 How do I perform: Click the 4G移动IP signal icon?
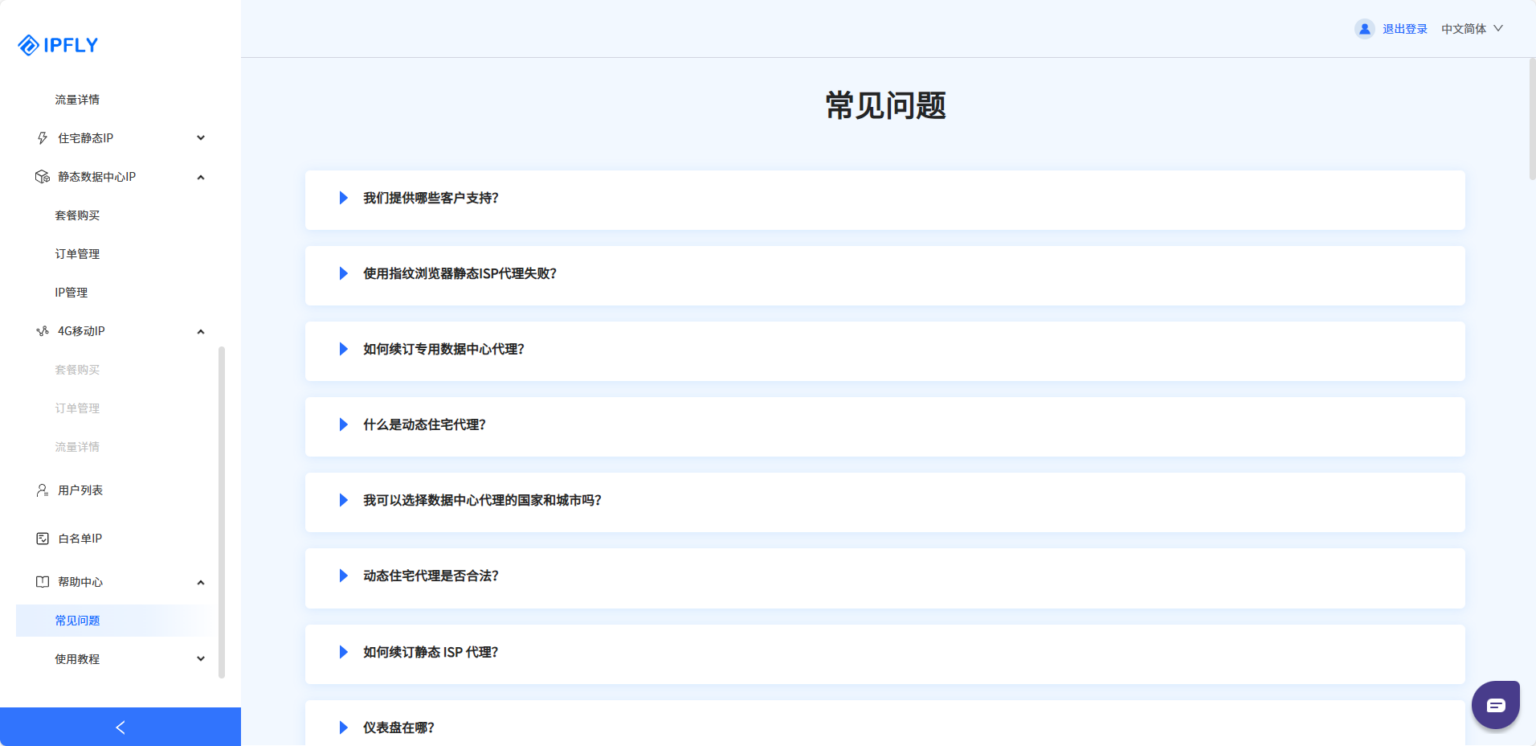[40, 330]
